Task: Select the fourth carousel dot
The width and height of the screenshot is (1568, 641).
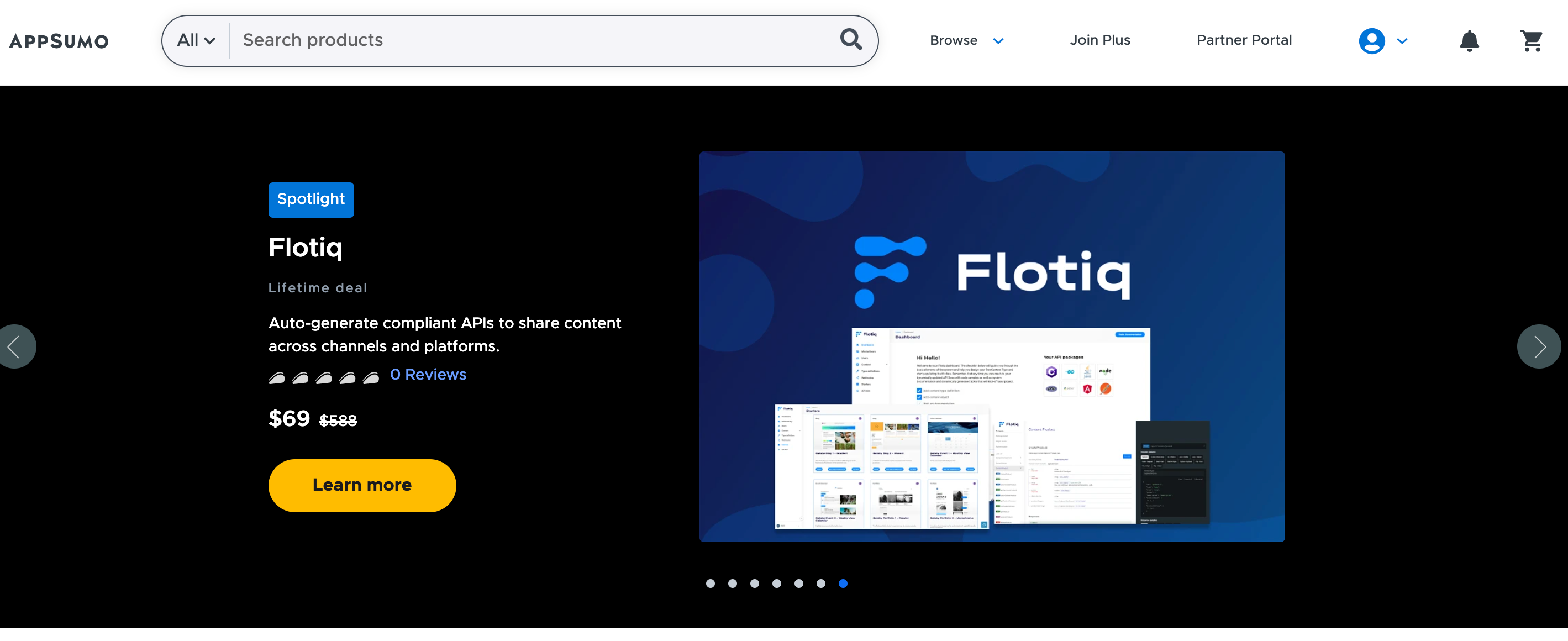Action: click(776, 583)
